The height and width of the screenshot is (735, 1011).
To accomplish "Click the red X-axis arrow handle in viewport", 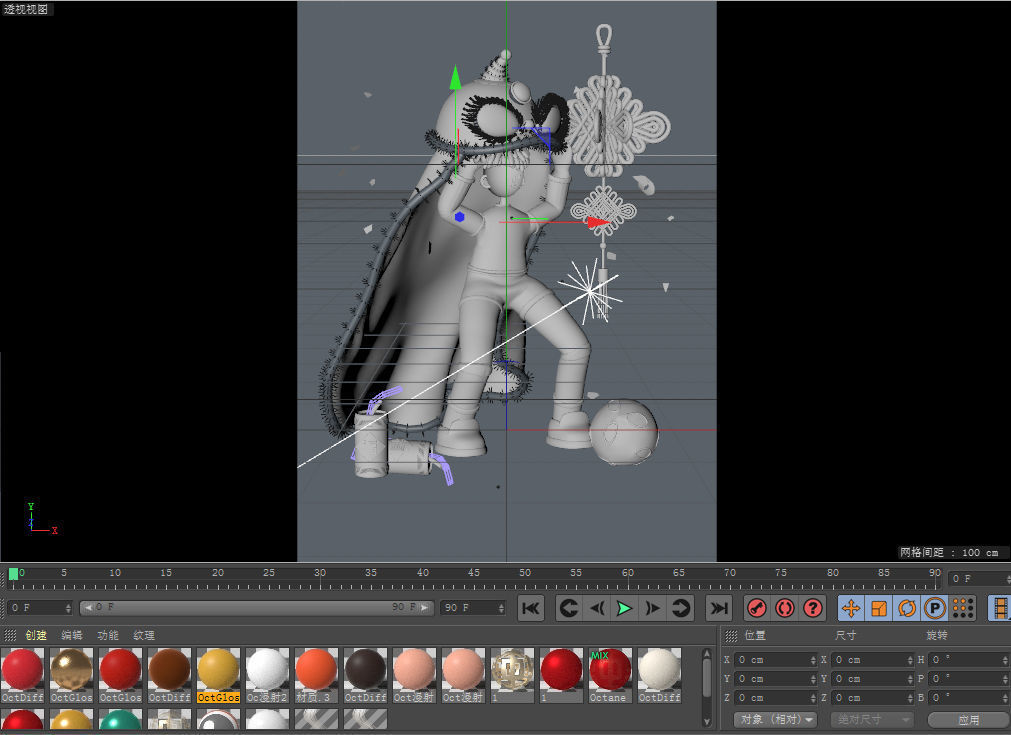I will pos(598,222).
